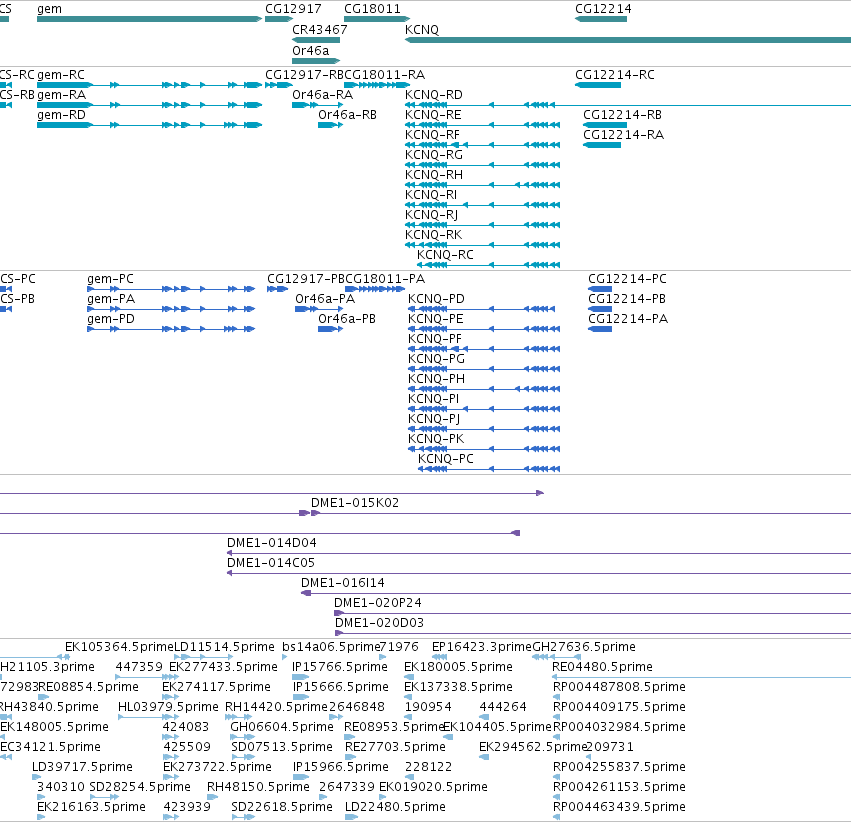Screen dimensions: 851x822
Task: Click protein KCNQ-PD
Action: 481,309
